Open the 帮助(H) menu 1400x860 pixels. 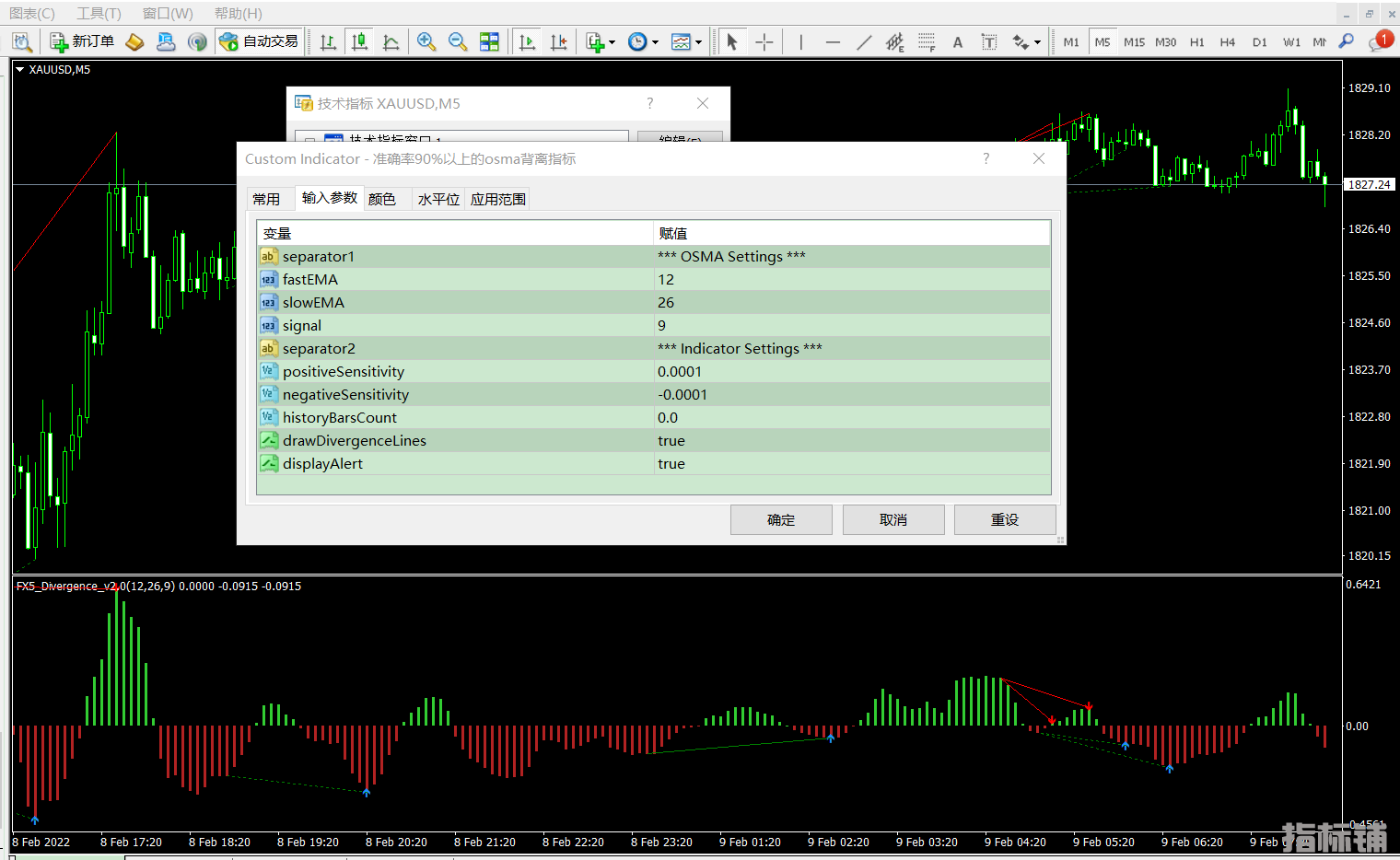coord(238,13)
